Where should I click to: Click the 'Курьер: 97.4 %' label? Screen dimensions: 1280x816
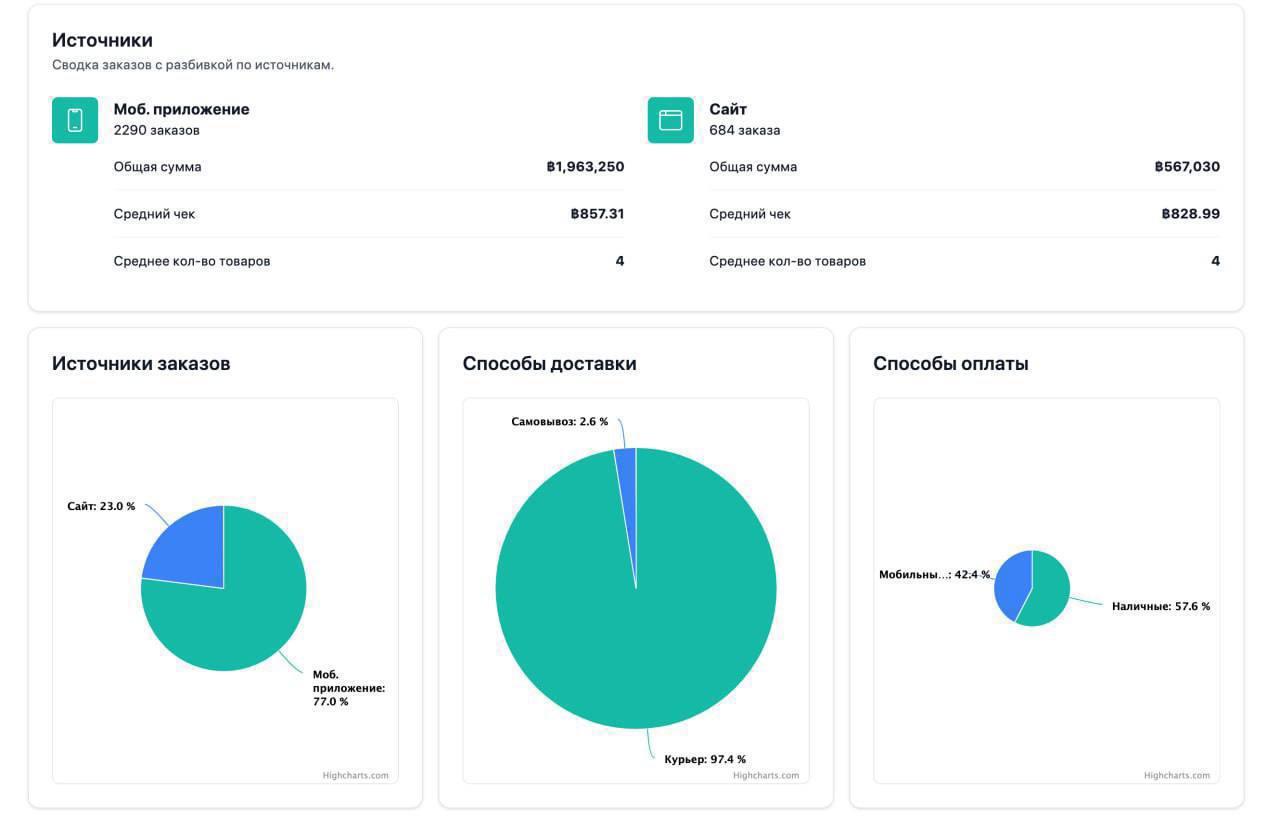pos(706,757)
